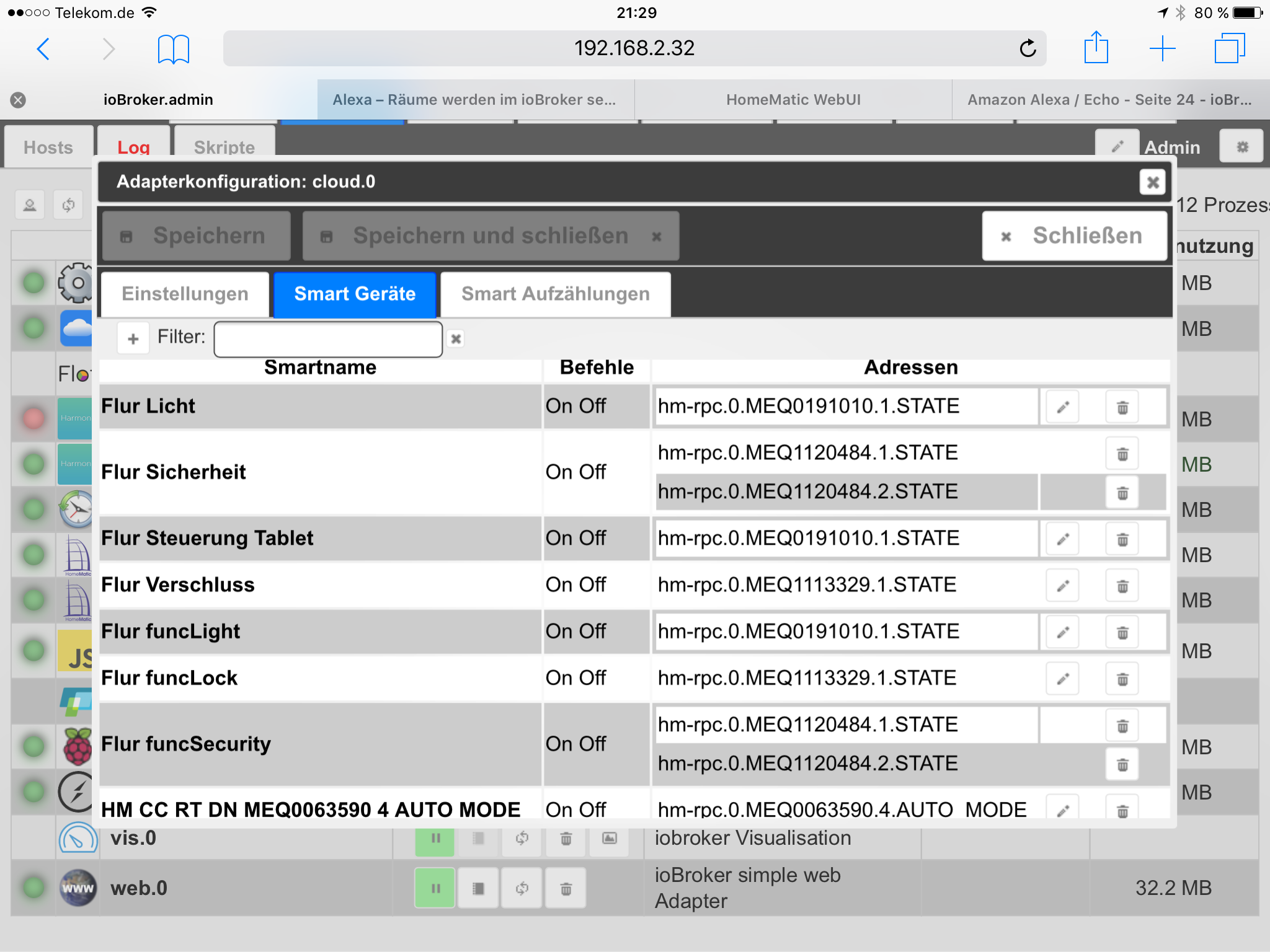The image size is (1270, 952).
Task: Tap the 192.168.2.32 address field
Action: click(x=634, y=48)
